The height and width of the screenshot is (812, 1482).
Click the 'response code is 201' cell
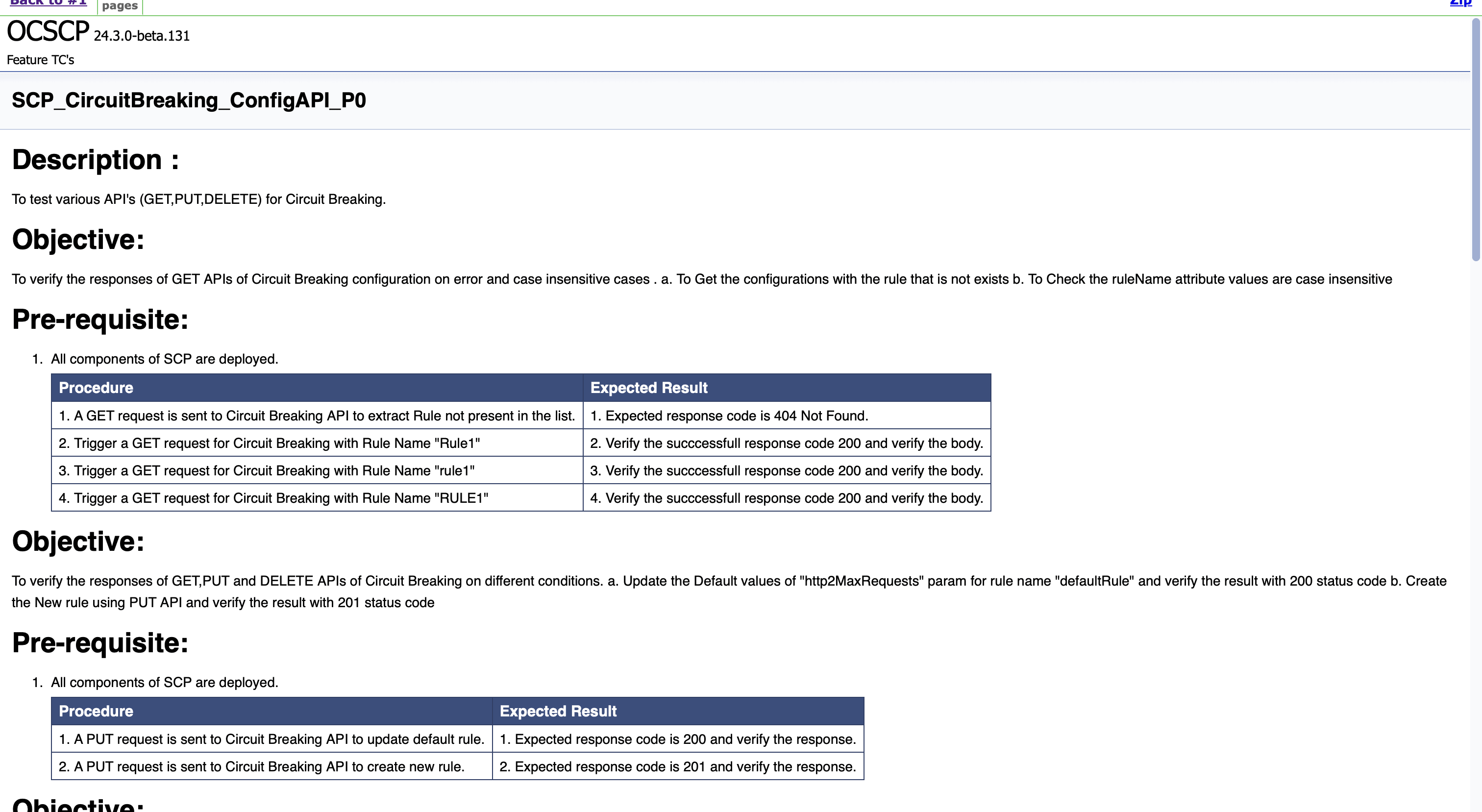tap(677, 766)
